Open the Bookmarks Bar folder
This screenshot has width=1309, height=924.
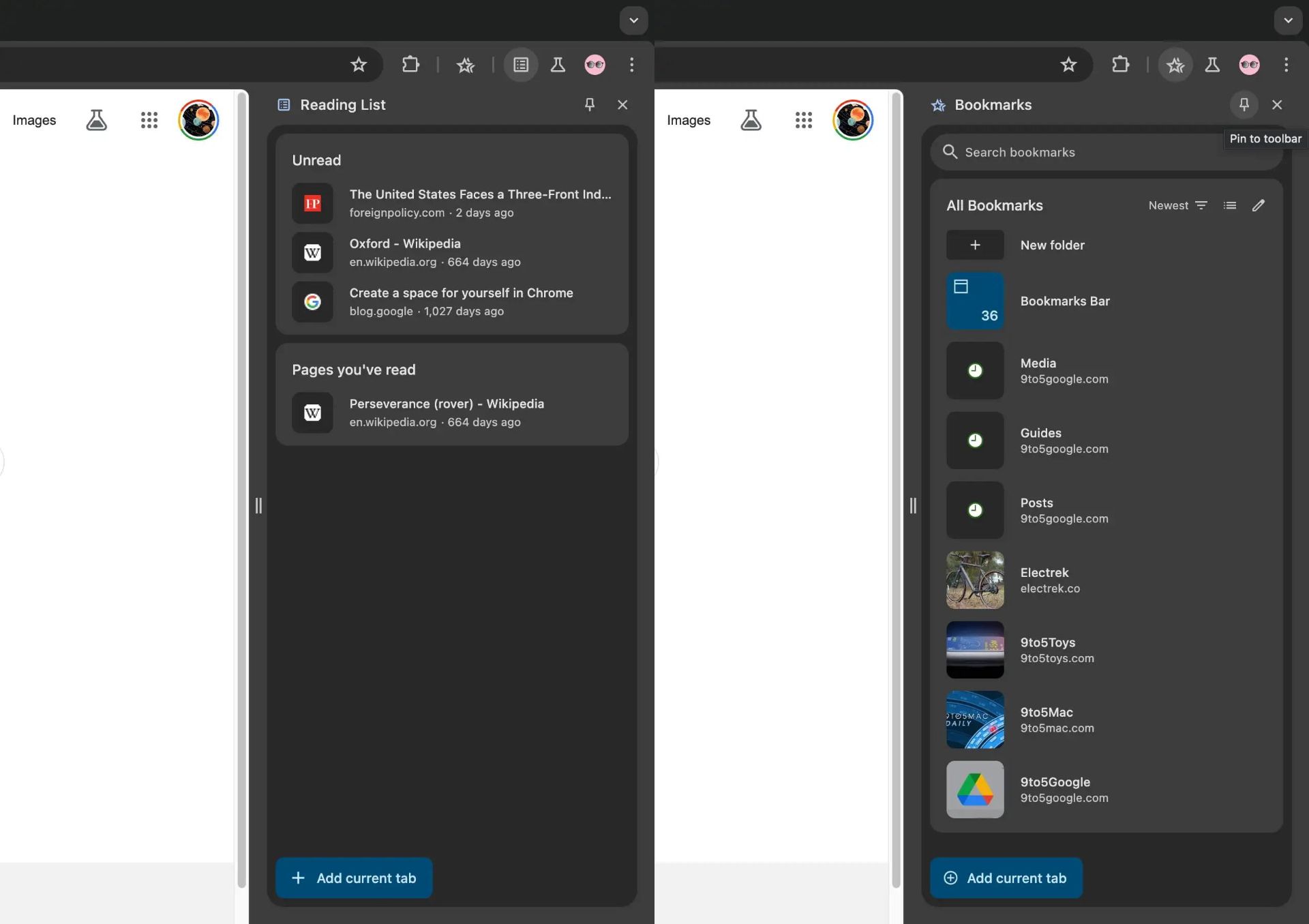pyautogui.click(x=1064, y=301)
